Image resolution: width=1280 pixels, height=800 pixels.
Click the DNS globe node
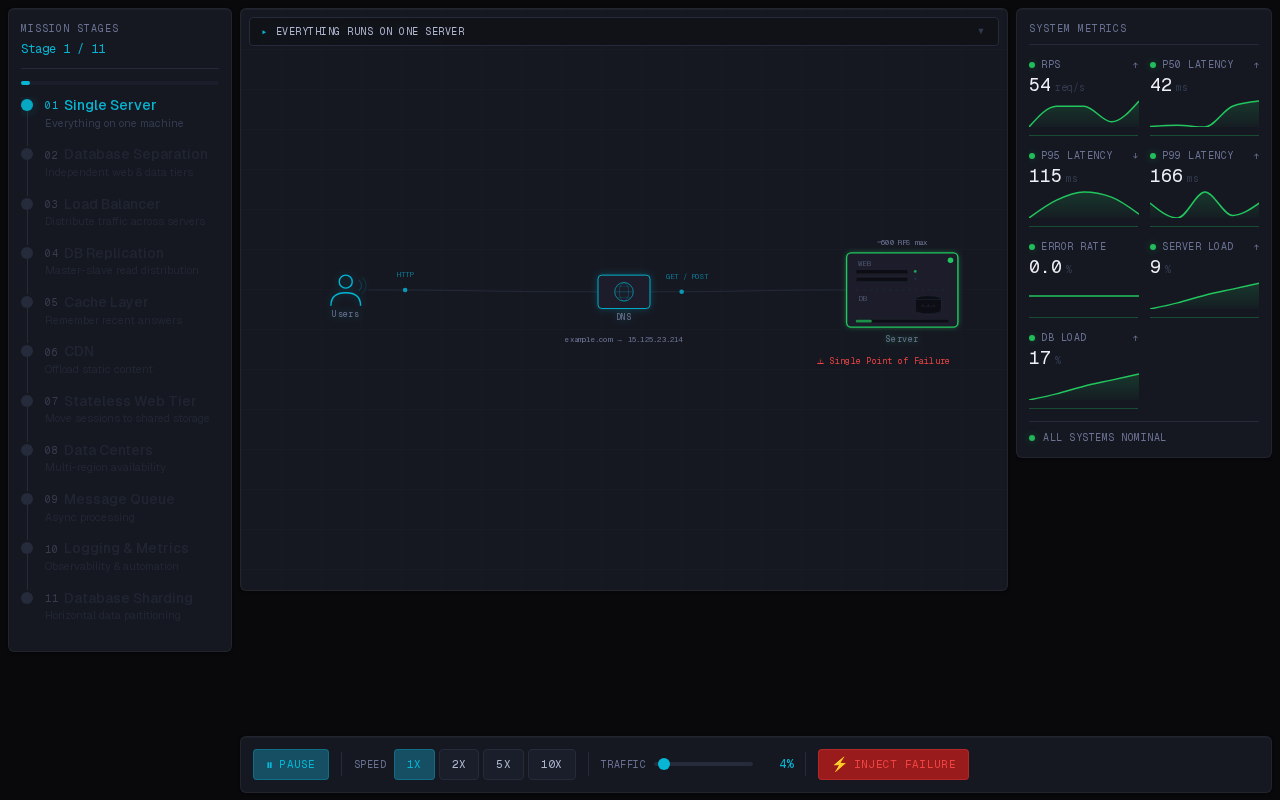tap(624, 292)
